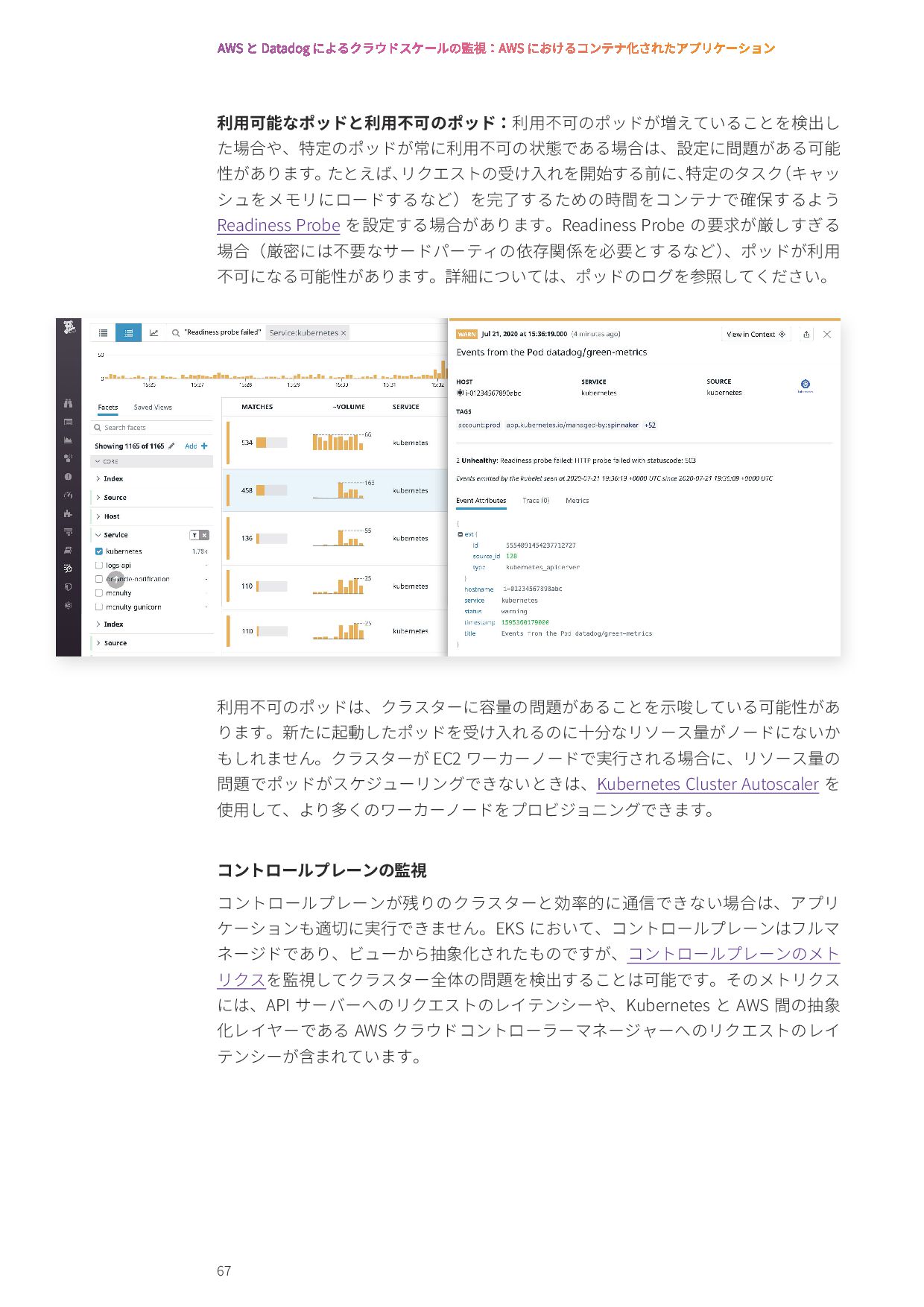Viewport: 924px width, 1307px height.
Task: Select the blue patterns view icon
Action: point(128,333)
